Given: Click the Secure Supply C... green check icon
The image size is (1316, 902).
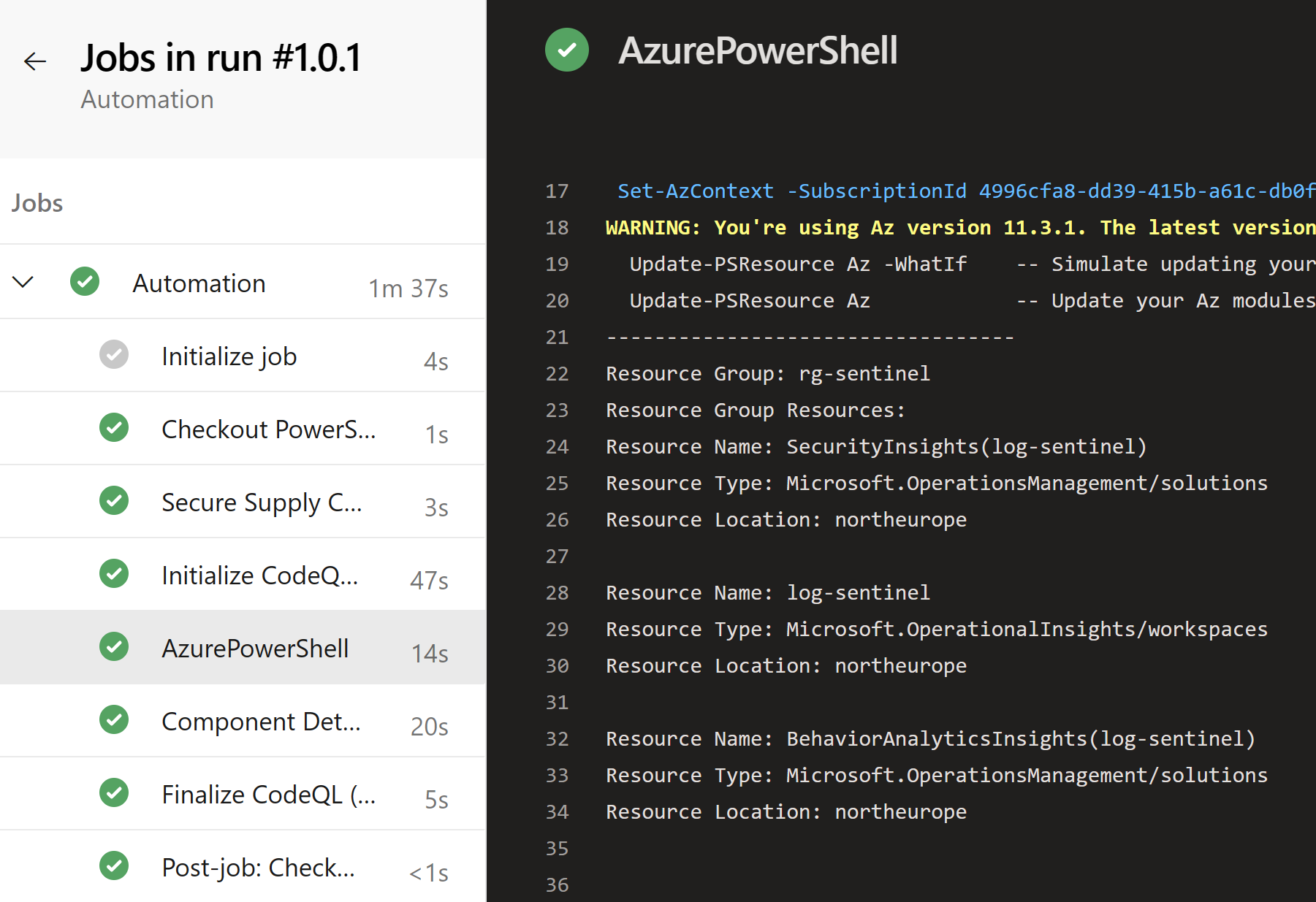Looking at the screenshot, I should pos(114,501).
